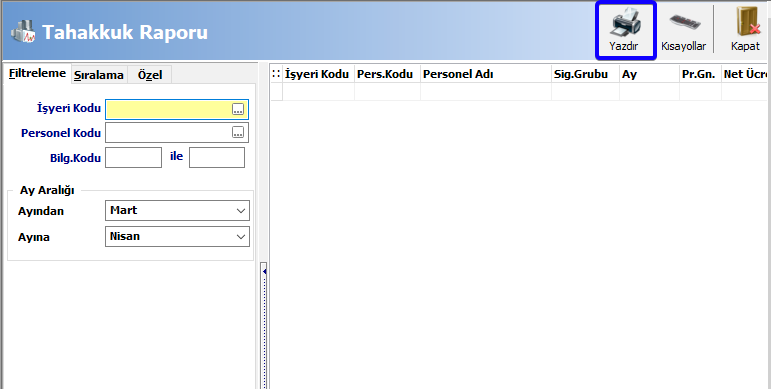This screenshot has width=771, height=389.
Task: Sort by Pers.Kodu column header
Action: pos(387,74)
